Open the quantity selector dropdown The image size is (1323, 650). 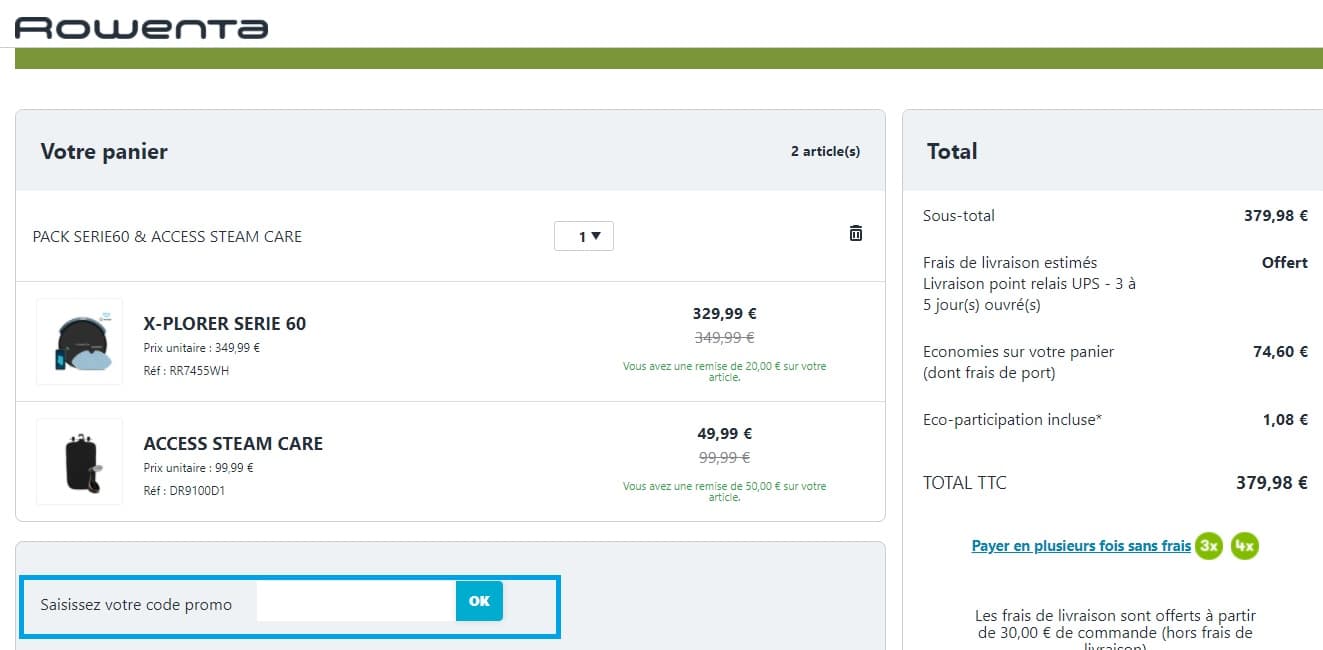584,235
